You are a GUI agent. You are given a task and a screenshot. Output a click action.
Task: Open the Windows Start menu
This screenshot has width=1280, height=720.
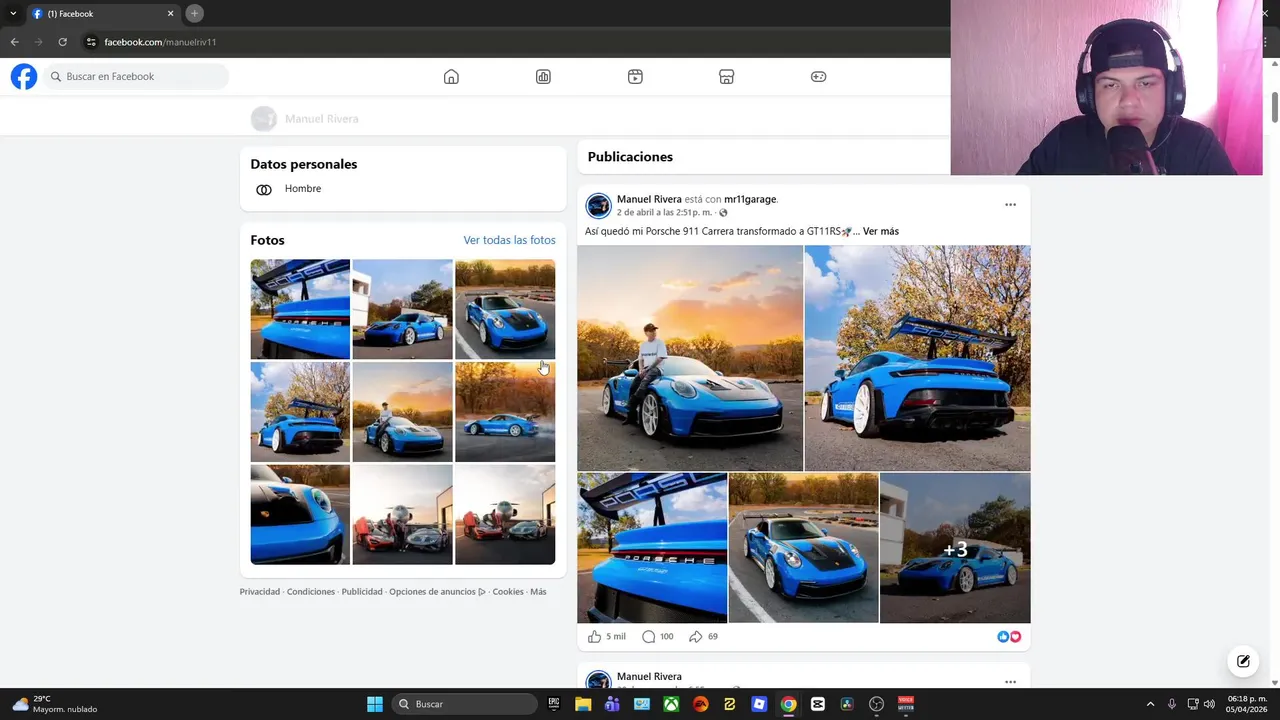pyautogui.click(x=374, y=704)
